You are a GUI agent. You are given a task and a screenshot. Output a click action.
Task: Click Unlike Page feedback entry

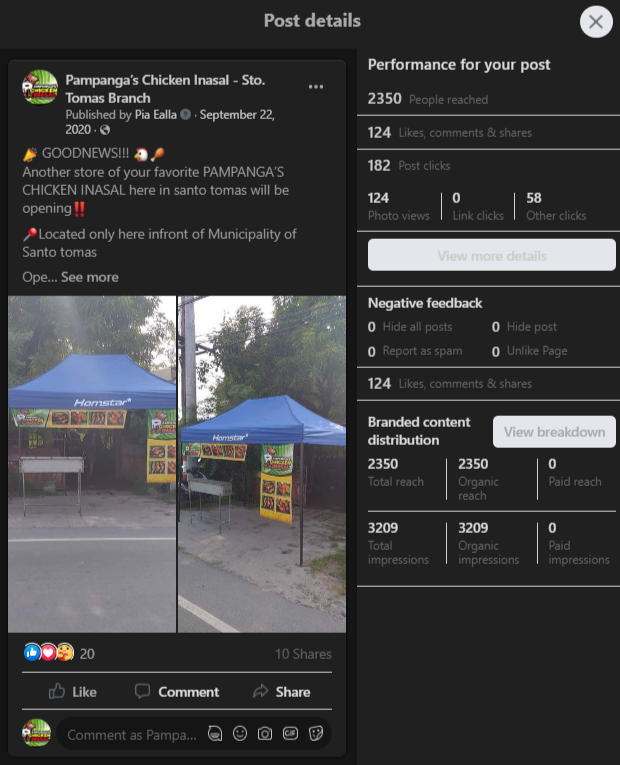tap(530, 351)
